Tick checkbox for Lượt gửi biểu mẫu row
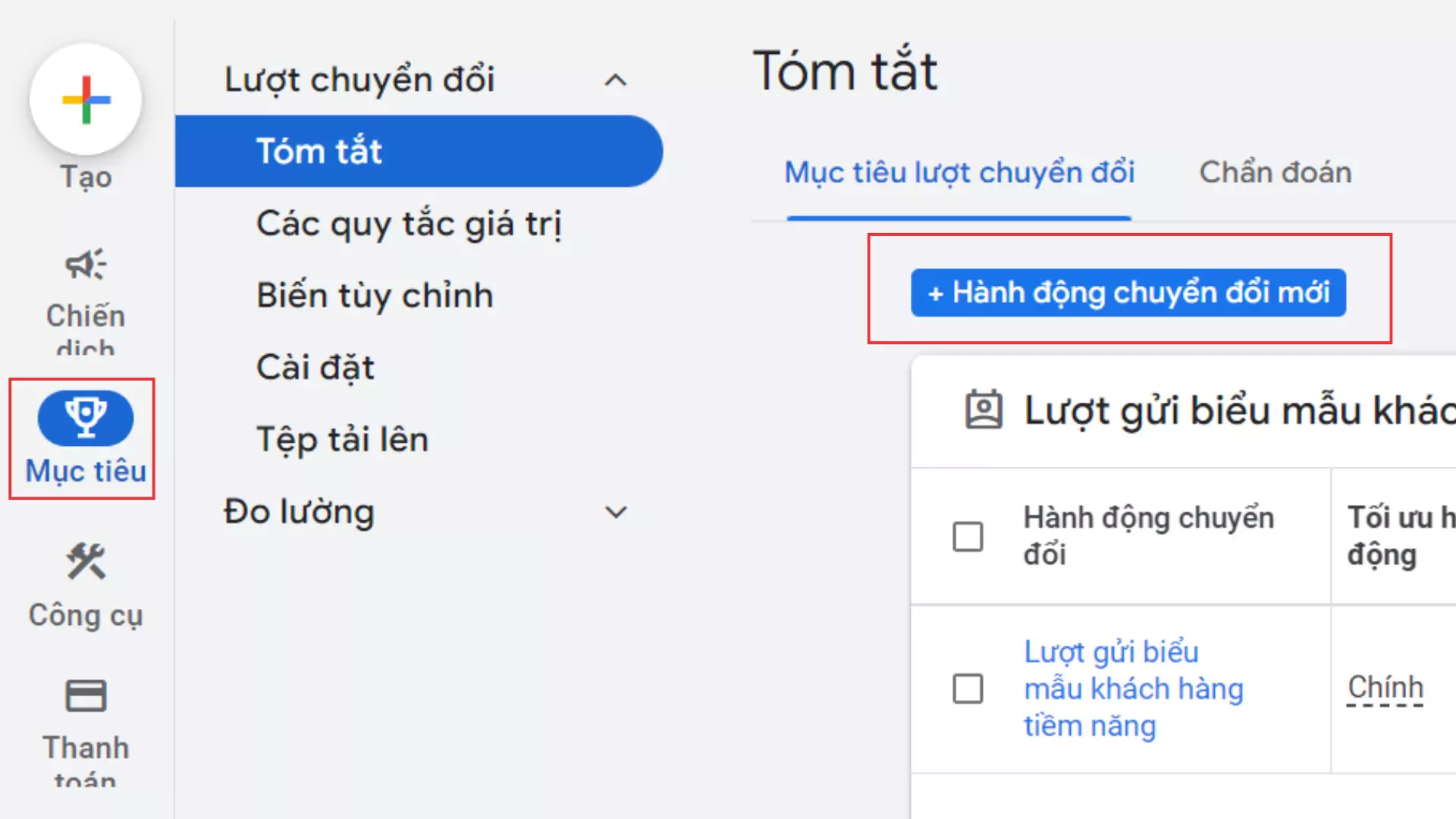The width and height of the screenshot is (1456, 819). (x=968, y=689)
